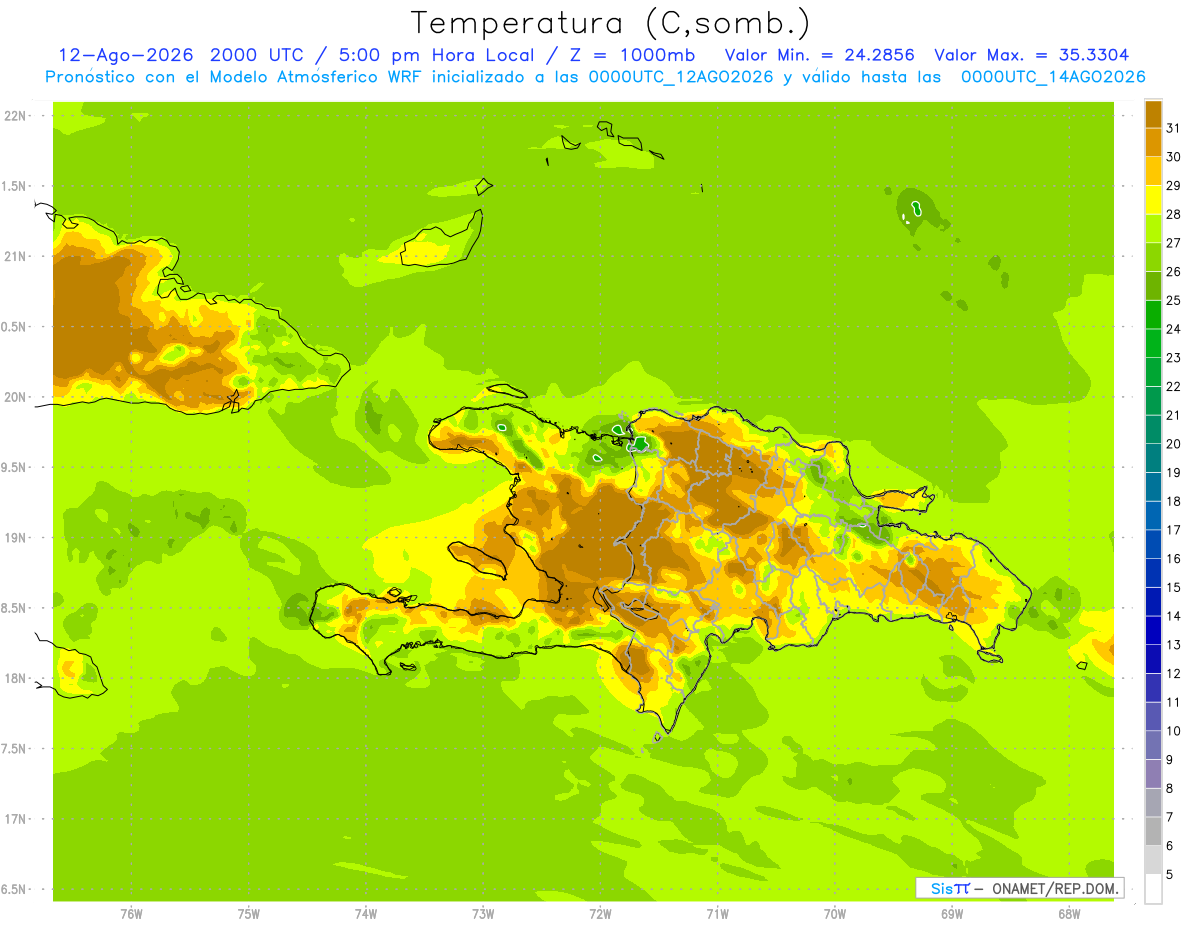Click the '76W' longitude label

pyautogui.click(x=131, y=914)
